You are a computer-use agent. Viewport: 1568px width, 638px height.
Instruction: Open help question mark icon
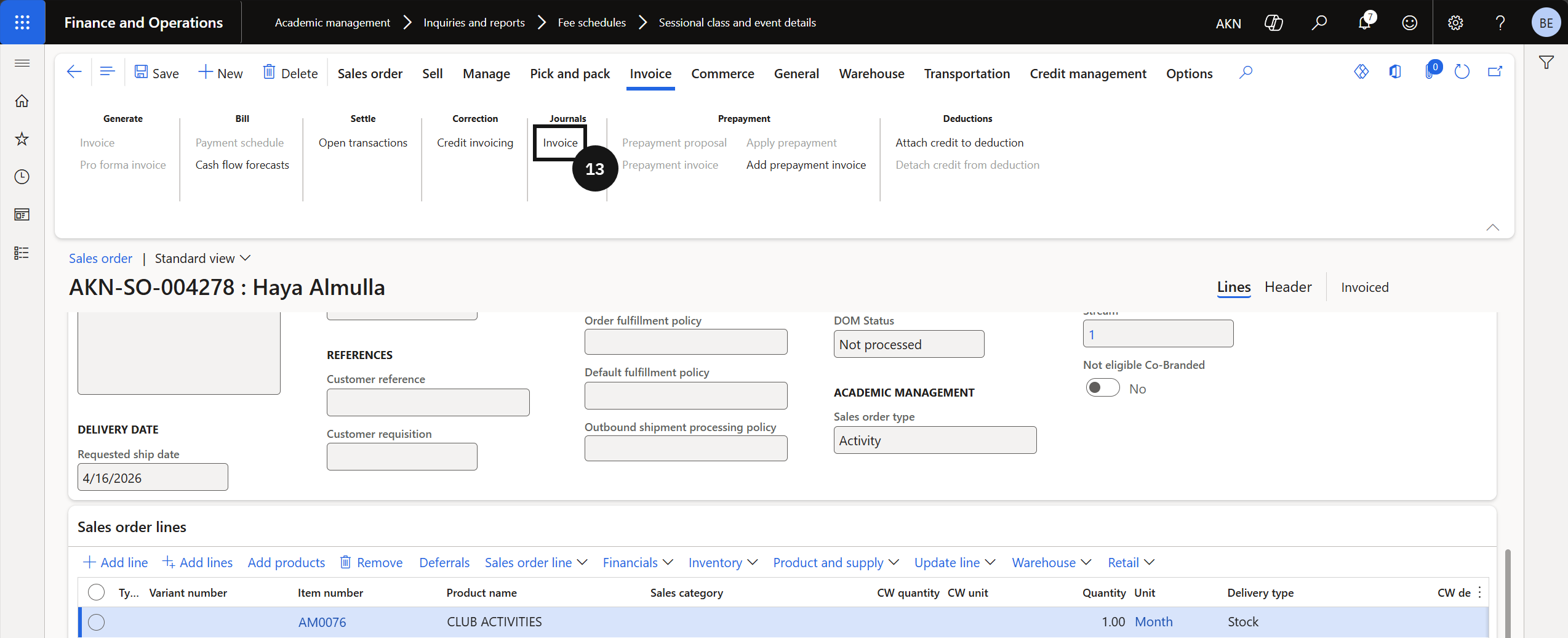click(x=1500, y=23)
